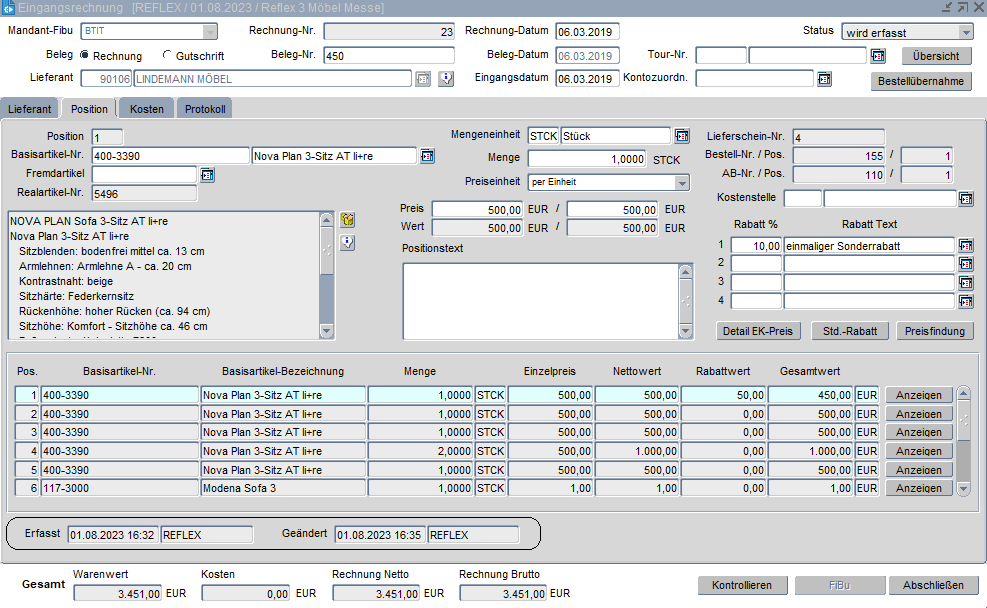Open the Mengeneinheit selection icon

point(682,136)
